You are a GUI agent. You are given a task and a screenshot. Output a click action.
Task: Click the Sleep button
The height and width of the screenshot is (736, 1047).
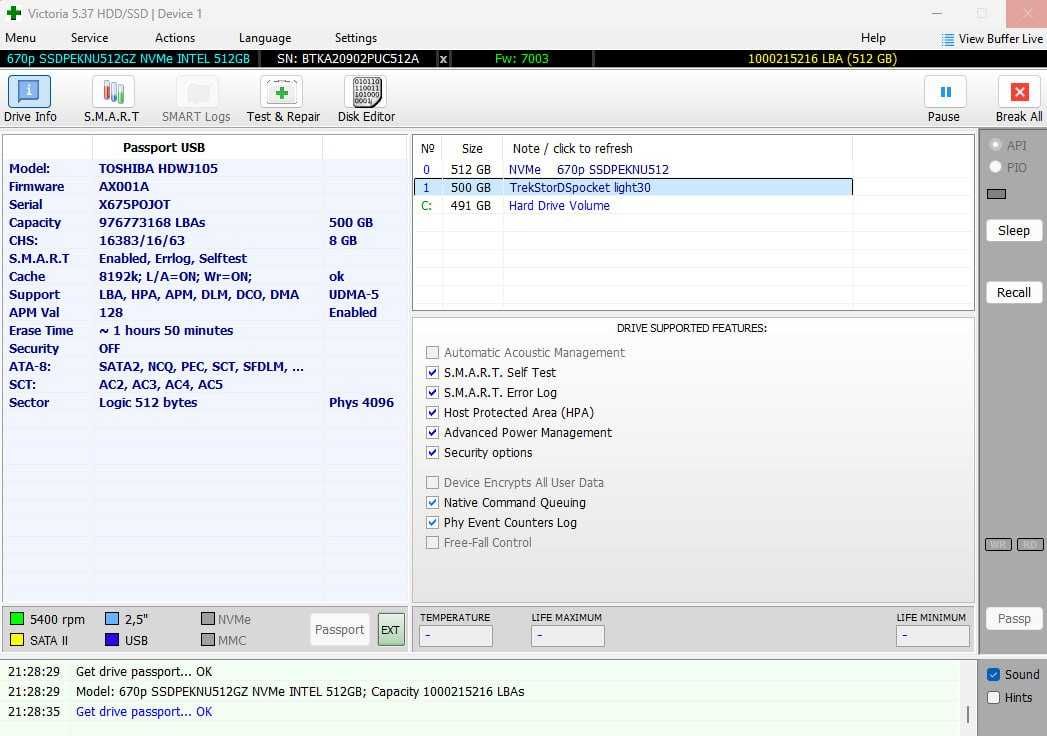click(x=1014, y=230)
